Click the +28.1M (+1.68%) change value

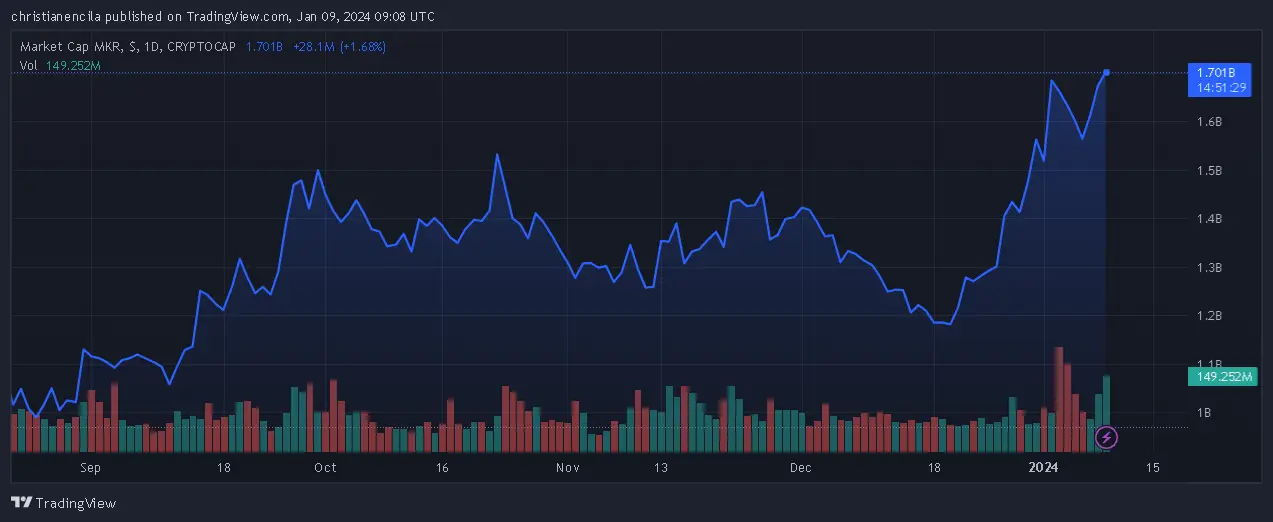(339, 47)
